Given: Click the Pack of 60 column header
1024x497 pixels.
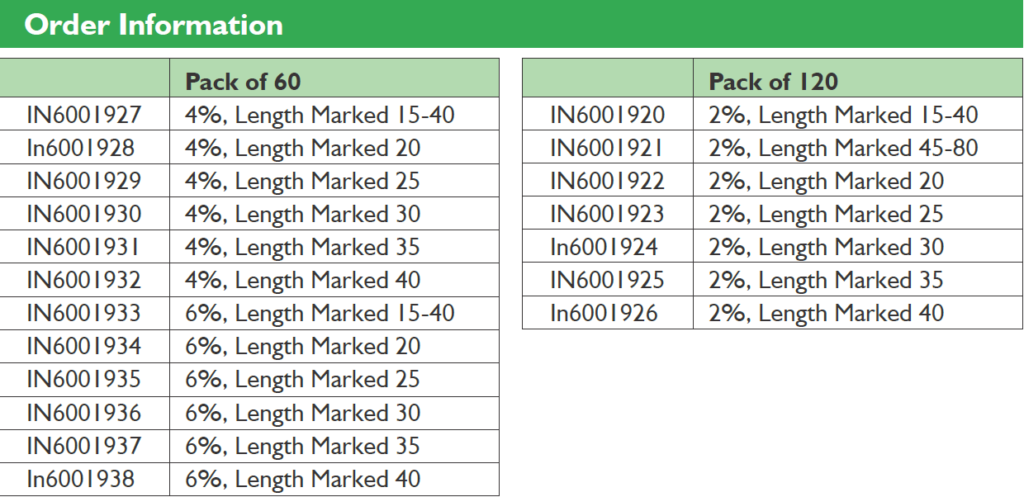Looking at the screenshot, I should pyautogui.click(x=242, y=81).
